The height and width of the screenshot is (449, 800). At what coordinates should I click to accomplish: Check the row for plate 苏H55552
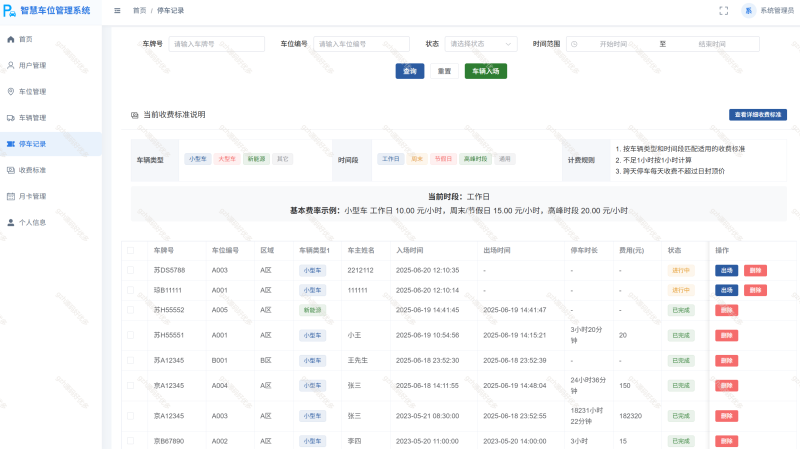[131, 310]
